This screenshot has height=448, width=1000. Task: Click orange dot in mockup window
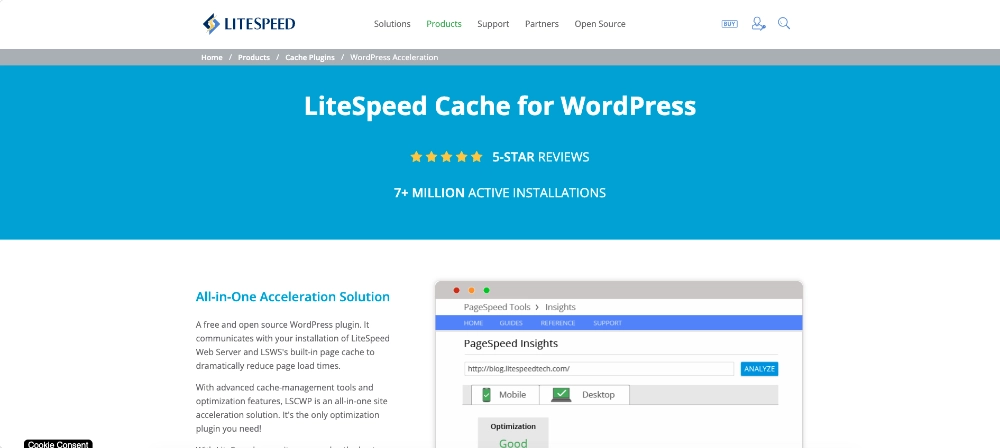pos(471,290)
